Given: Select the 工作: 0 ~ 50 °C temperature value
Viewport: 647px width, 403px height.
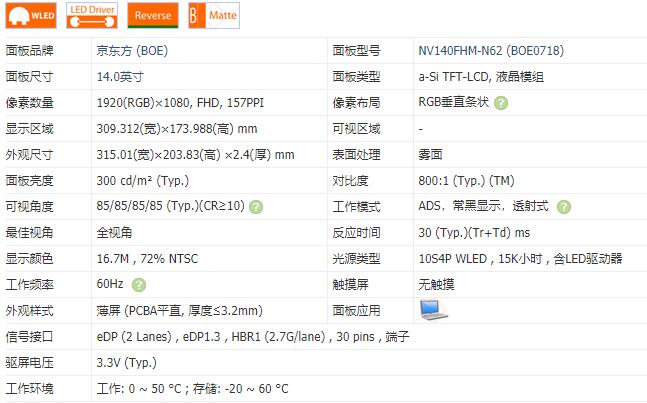Looking at the screenshot, I should (x=192, y=389).
